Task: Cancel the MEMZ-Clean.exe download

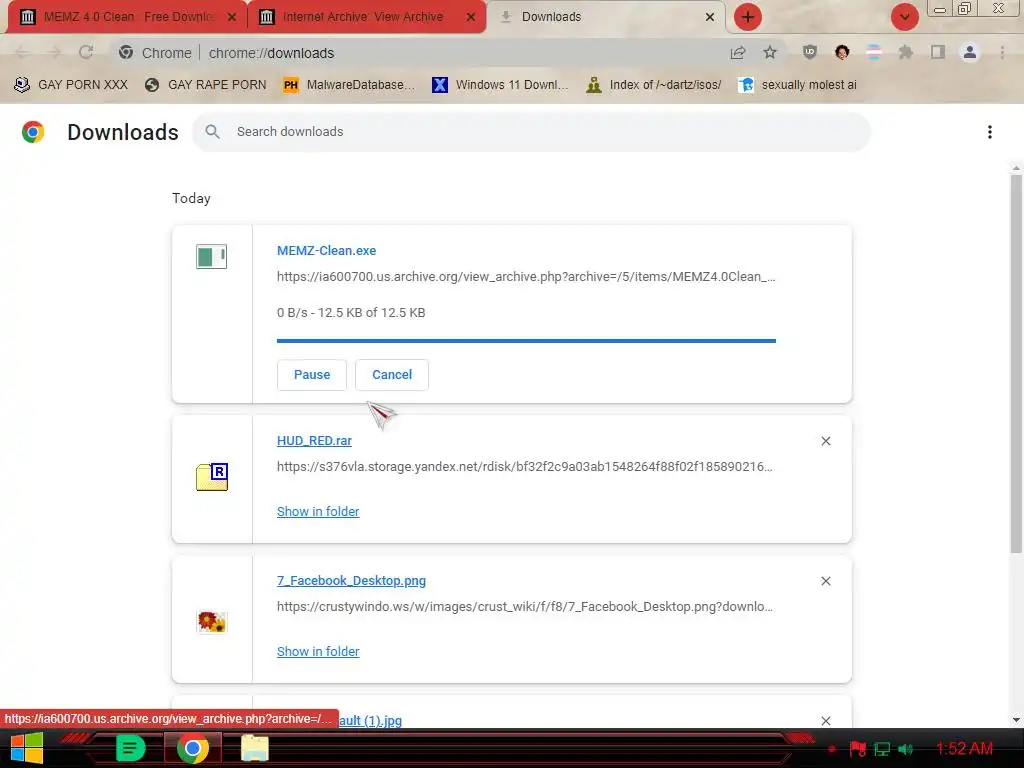Action: click(392, 375)
